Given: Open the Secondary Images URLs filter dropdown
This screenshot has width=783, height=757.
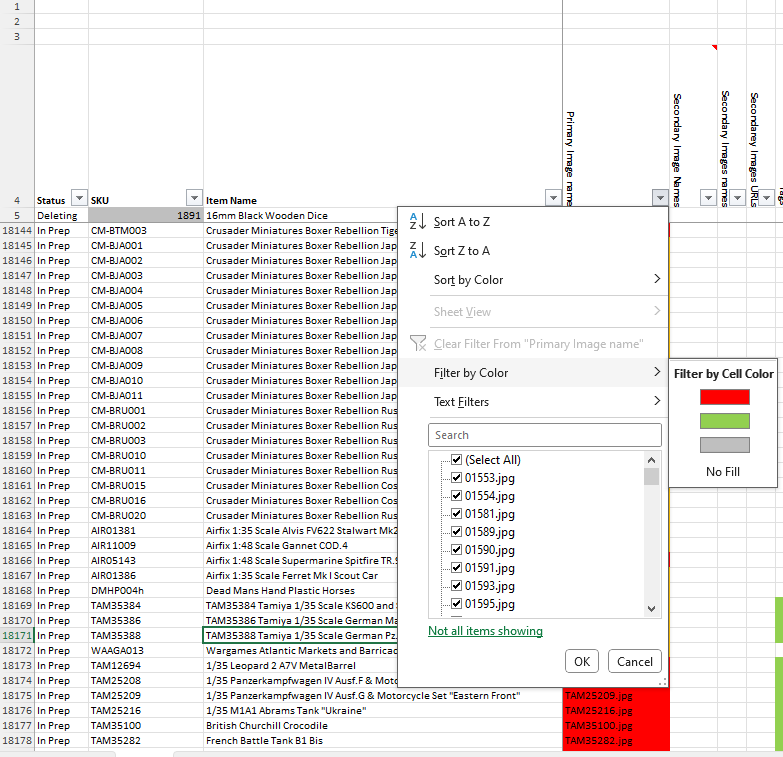Looking at the screenshot, I should pos(766,198).
